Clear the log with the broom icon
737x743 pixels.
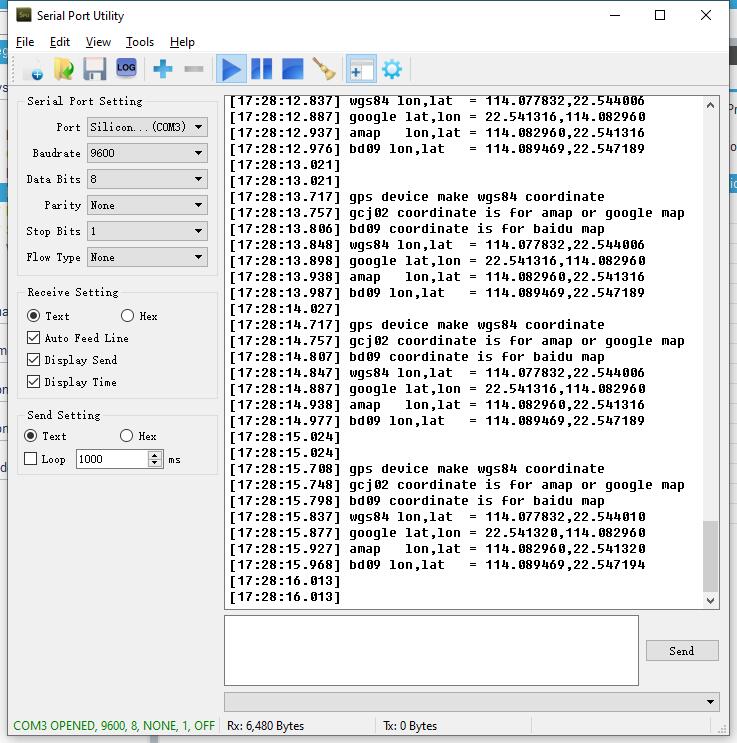(323, 69)
